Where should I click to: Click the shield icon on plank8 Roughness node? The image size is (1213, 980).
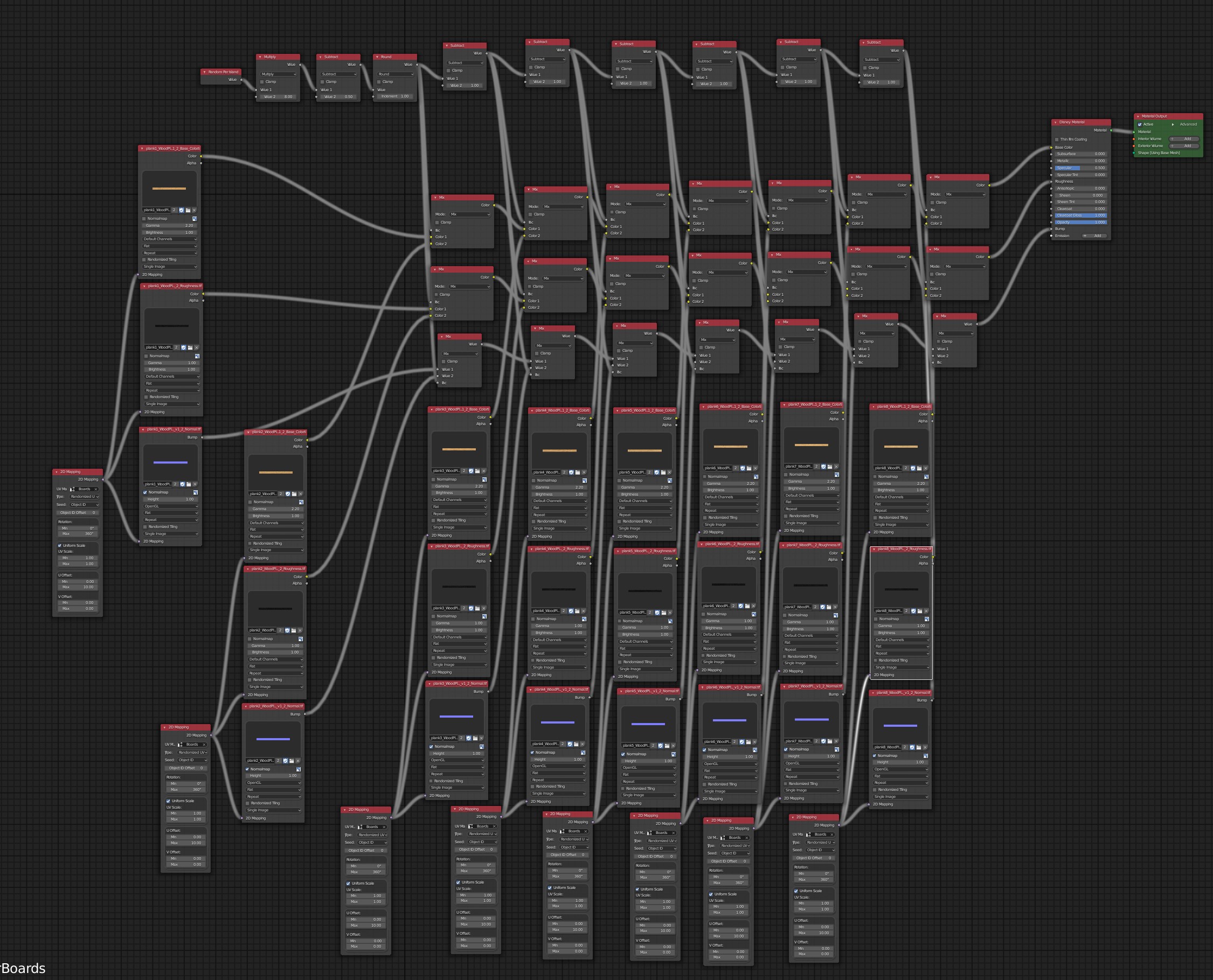click(914, 612)
